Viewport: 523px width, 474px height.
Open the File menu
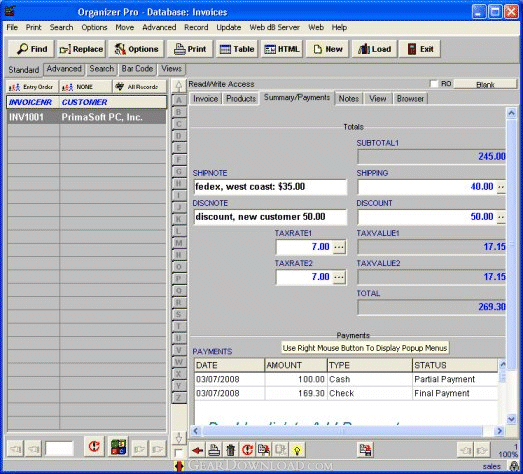(12, 27)
